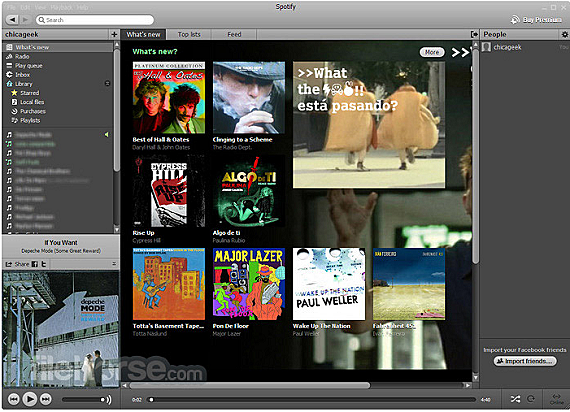
Task: Open the View menu
Action: pos(40,7)
